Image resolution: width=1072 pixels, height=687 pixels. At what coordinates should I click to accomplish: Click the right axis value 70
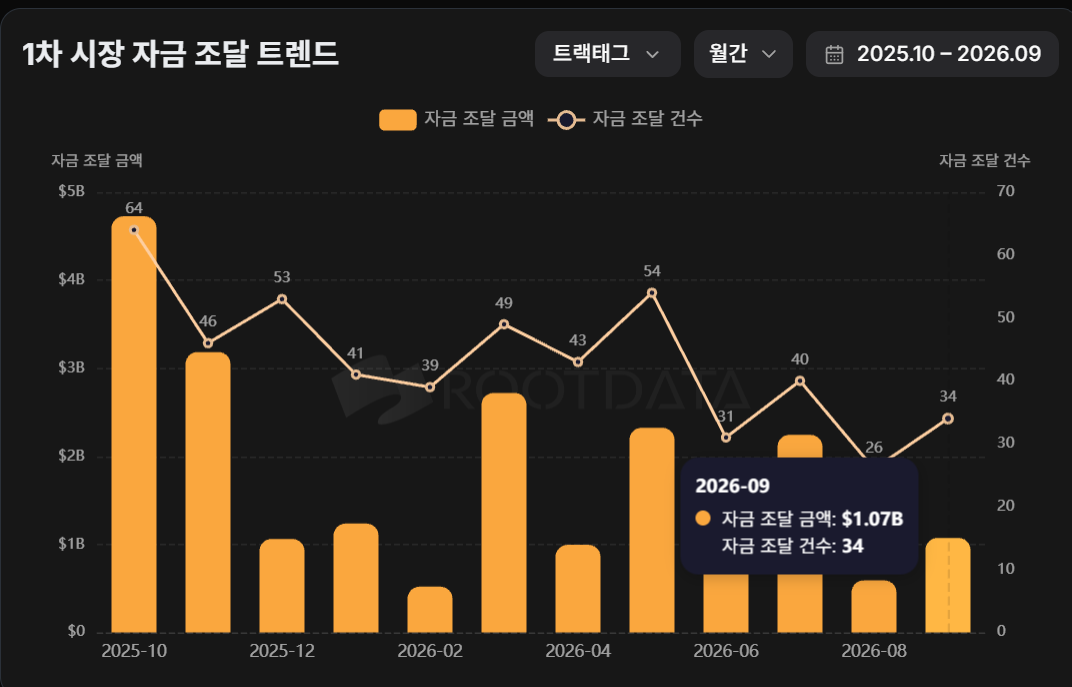pyautogui.click(x=1006, y=191)
